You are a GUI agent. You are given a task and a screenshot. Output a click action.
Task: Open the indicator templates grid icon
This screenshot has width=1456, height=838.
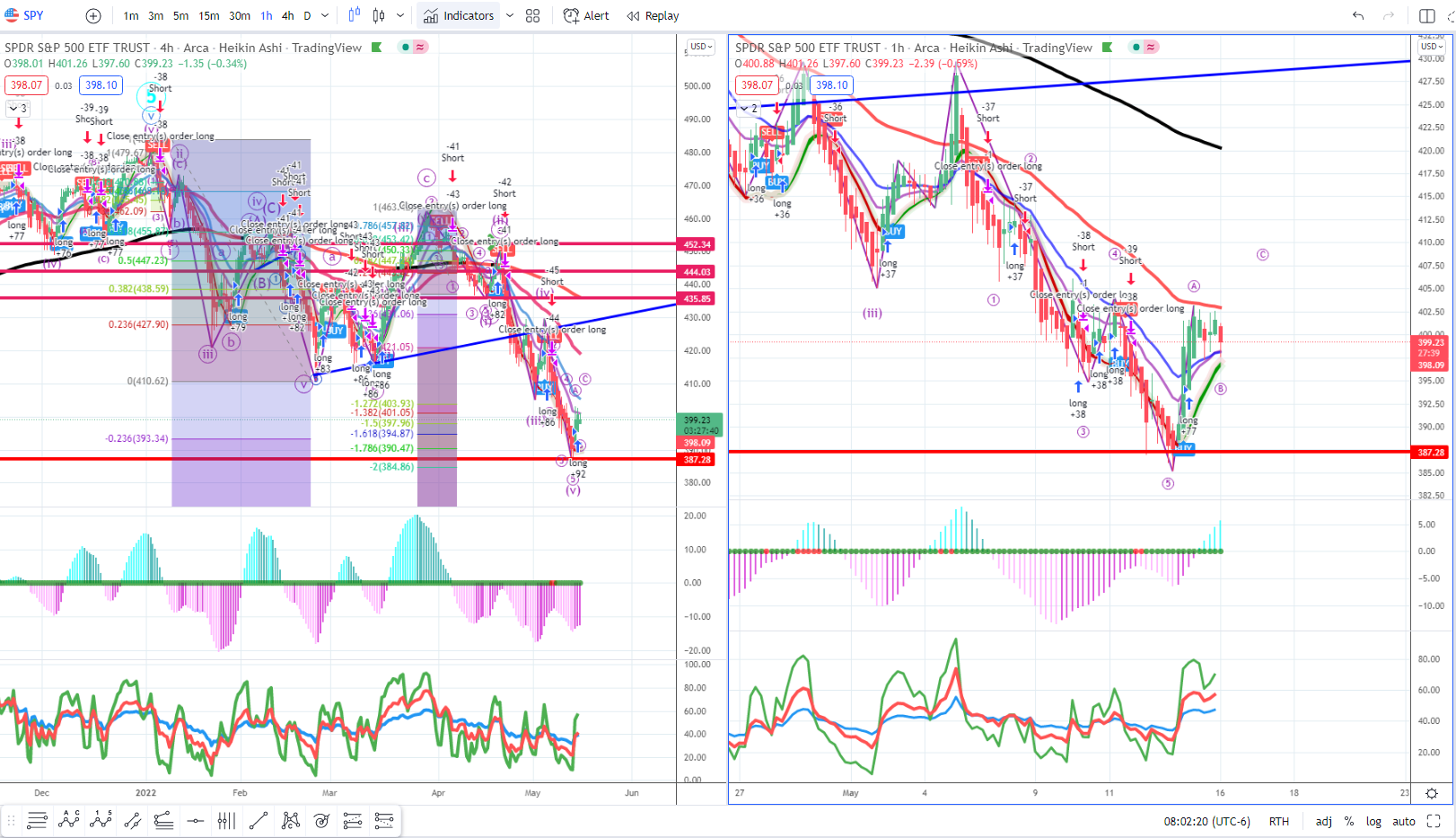click(532, 15)
